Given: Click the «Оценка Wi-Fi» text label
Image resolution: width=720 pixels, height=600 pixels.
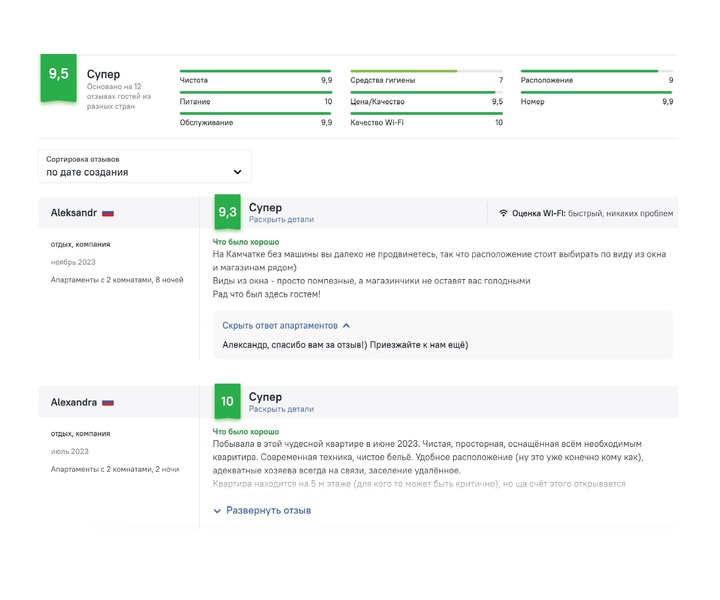Looking at the screenshot, I should point(539,213).
